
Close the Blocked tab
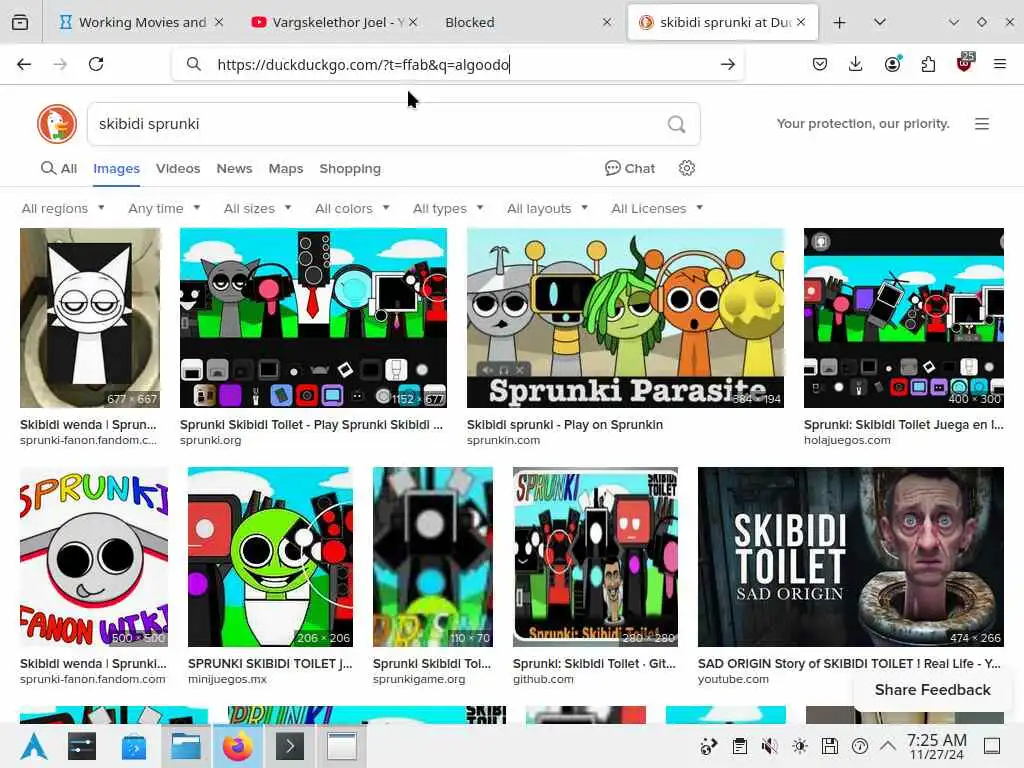607,22
